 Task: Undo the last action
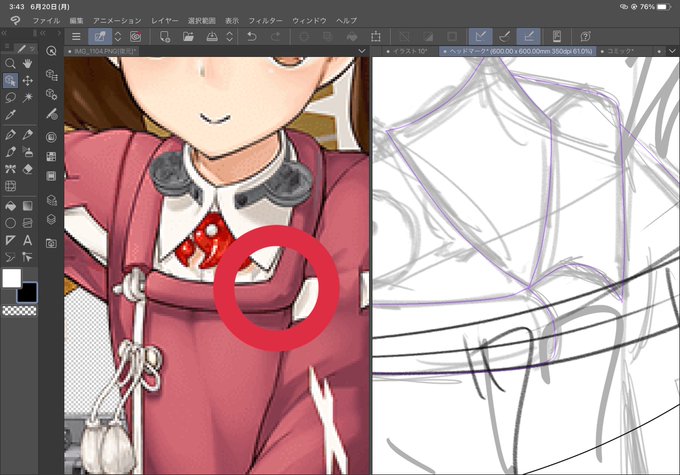[252, 37]
